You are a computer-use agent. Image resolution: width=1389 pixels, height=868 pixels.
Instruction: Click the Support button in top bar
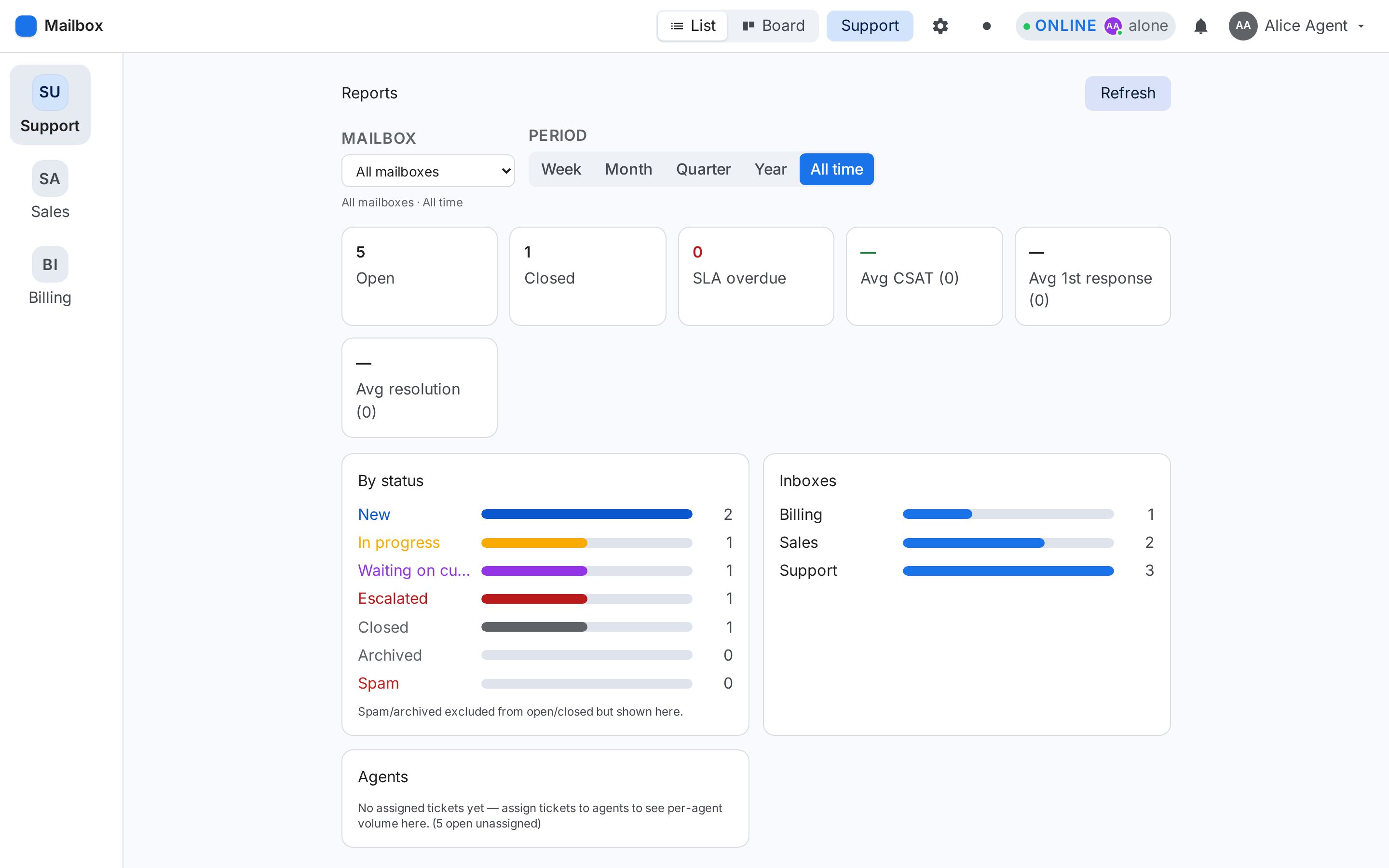[870, 26]
